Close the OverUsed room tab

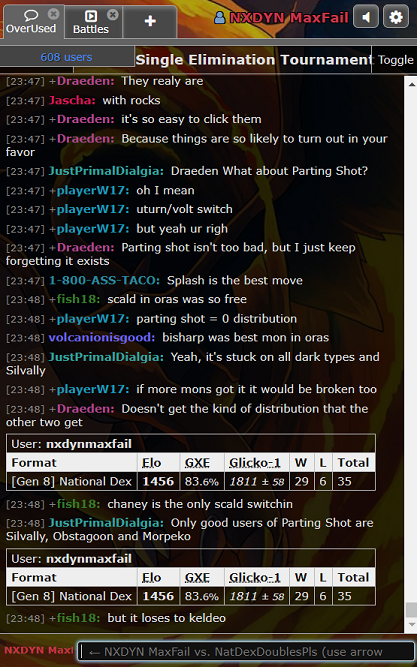point(53,14)
